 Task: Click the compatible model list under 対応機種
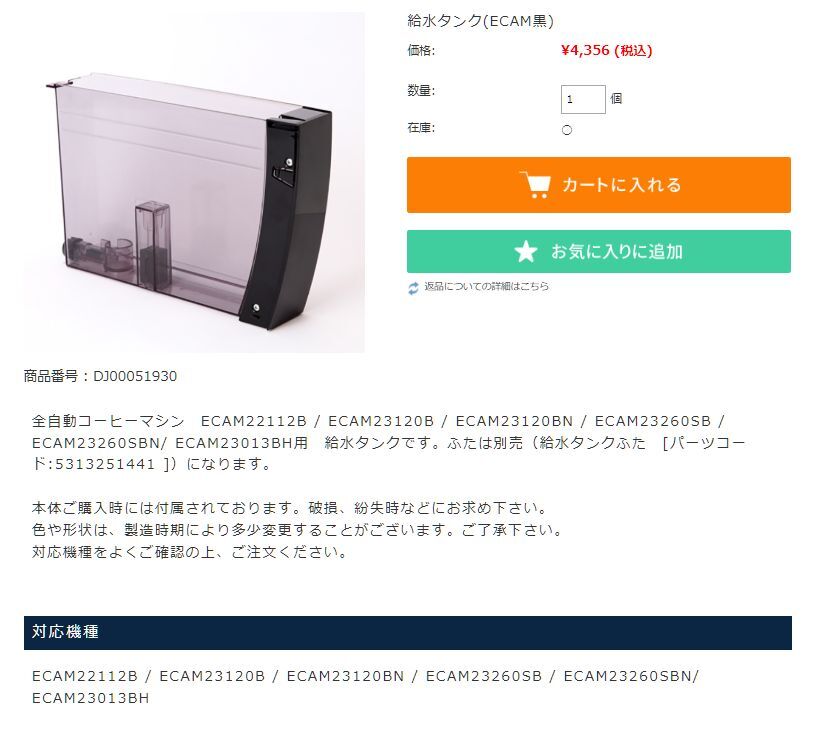click(365, 687)
